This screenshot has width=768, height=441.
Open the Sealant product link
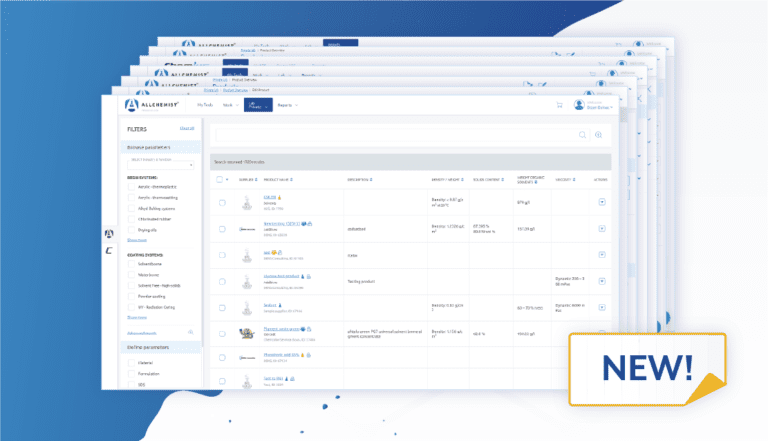click(x=270, y=305)
